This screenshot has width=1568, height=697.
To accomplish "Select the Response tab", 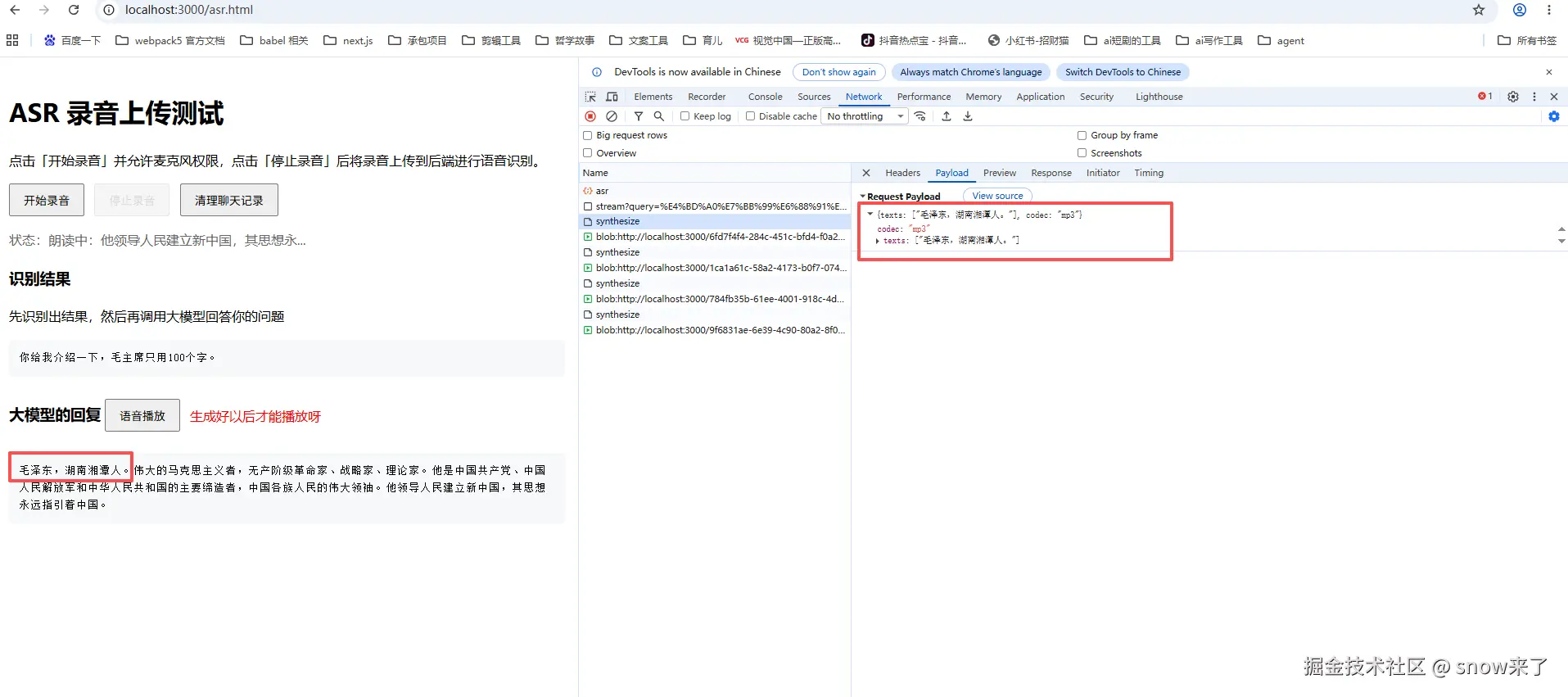I will point(1051,173).
